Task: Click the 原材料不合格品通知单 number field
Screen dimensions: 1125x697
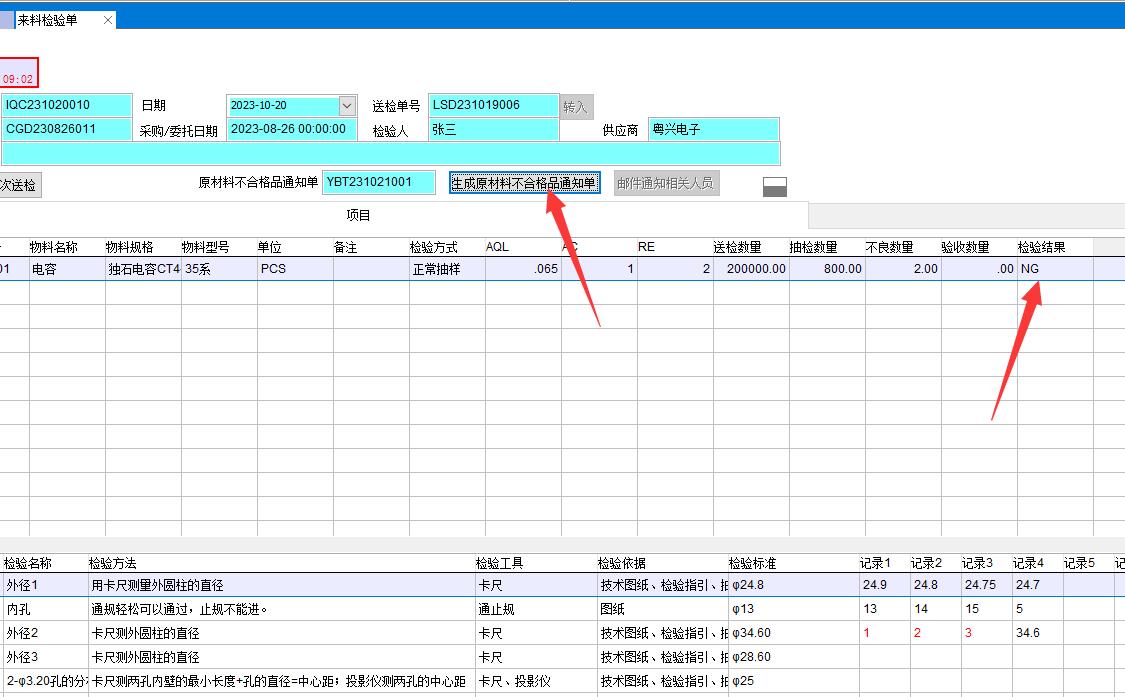Action: (x=379, y=183)
